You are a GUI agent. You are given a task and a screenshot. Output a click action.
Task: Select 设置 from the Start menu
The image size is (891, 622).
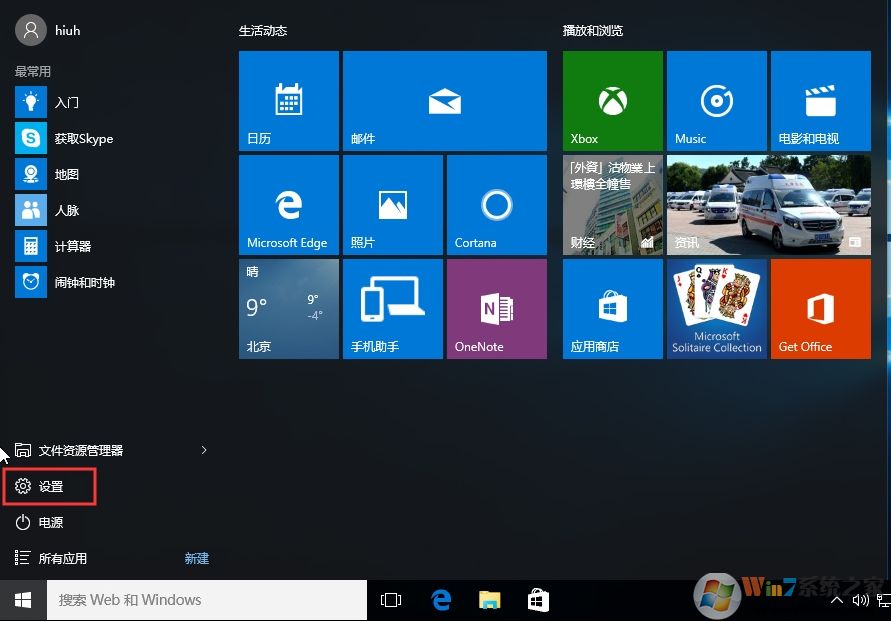point(50,486)
